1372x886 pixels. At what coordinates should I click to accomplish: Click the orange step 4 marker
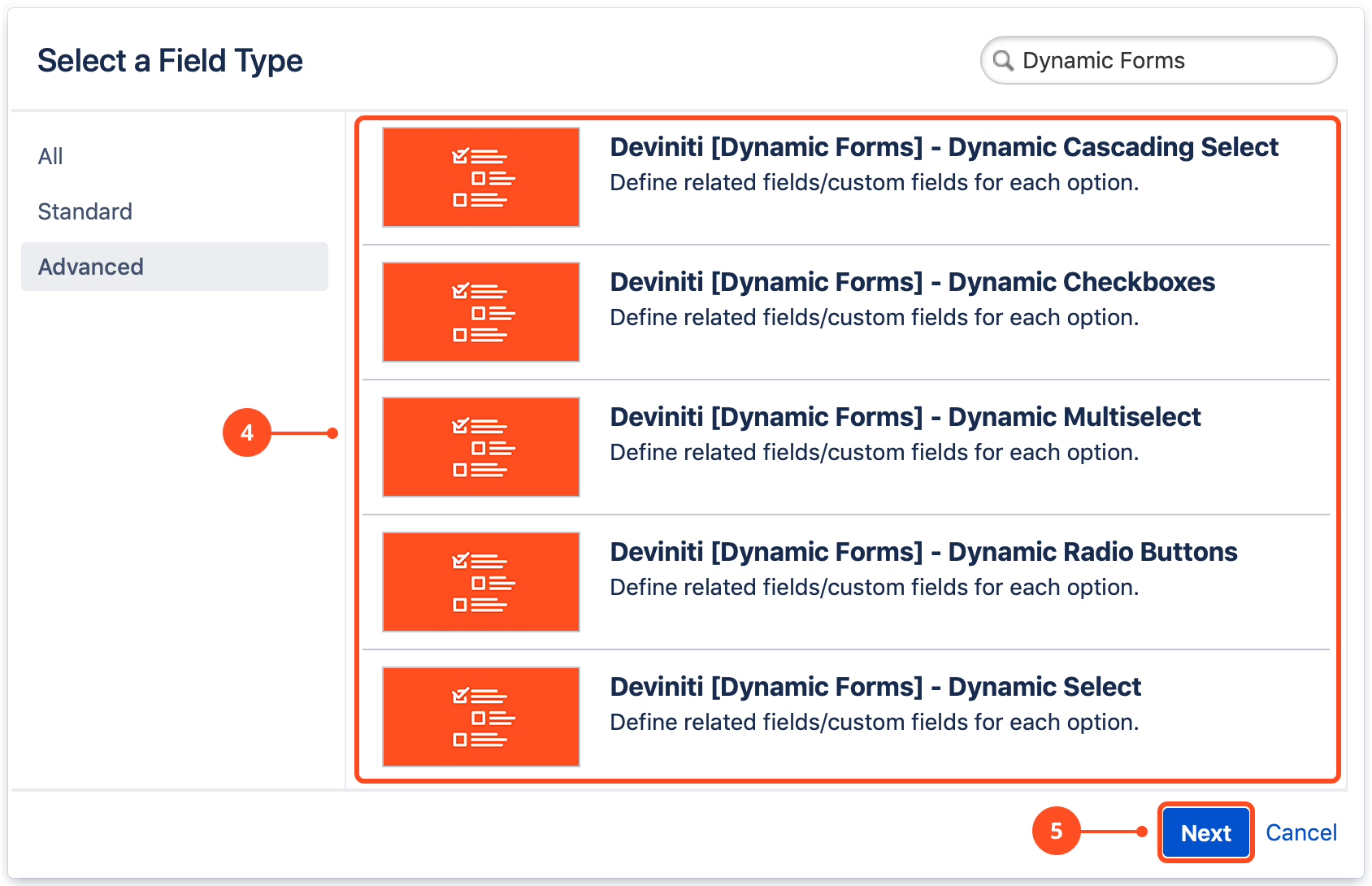point(247,432)
